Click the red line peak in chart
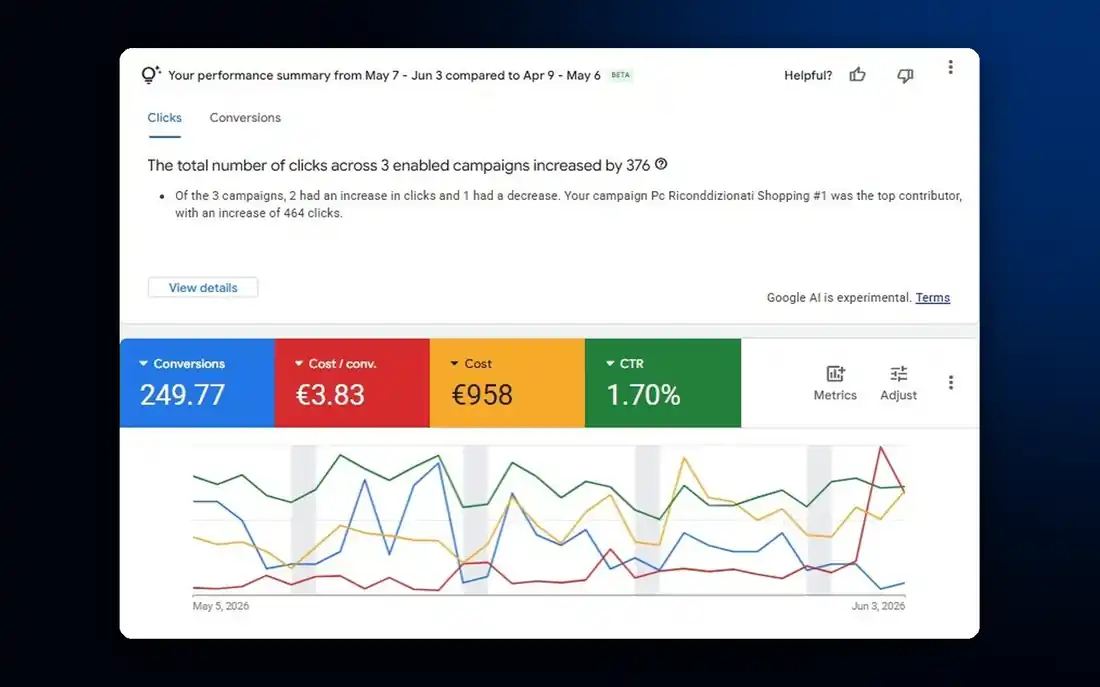The height and width of the screenshot is (687, 1100). pyautogui.click(x=880, y=447)
